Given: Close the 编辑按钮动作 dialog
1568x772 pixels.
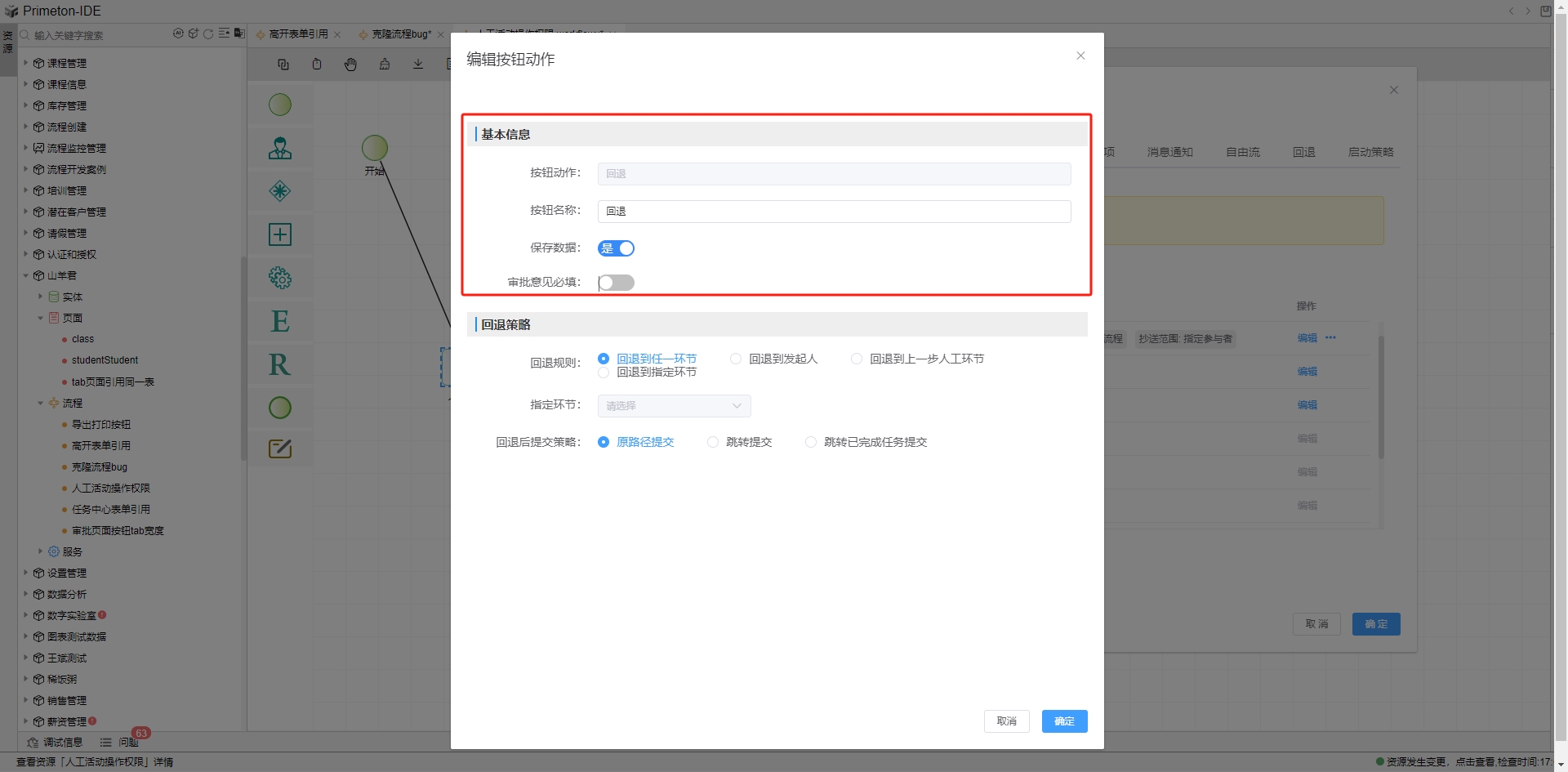Looking at the screenshot, I should (1080, 56).
